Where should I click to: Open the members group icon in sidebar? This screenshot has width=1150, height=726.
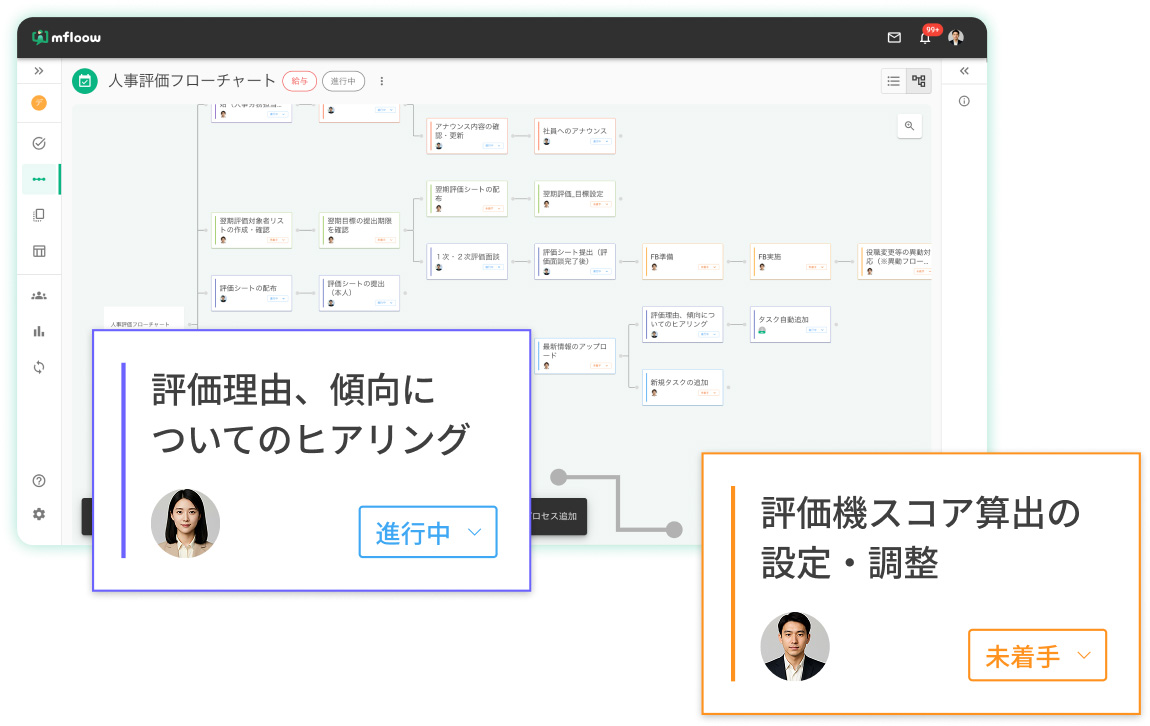coord(39,296)
